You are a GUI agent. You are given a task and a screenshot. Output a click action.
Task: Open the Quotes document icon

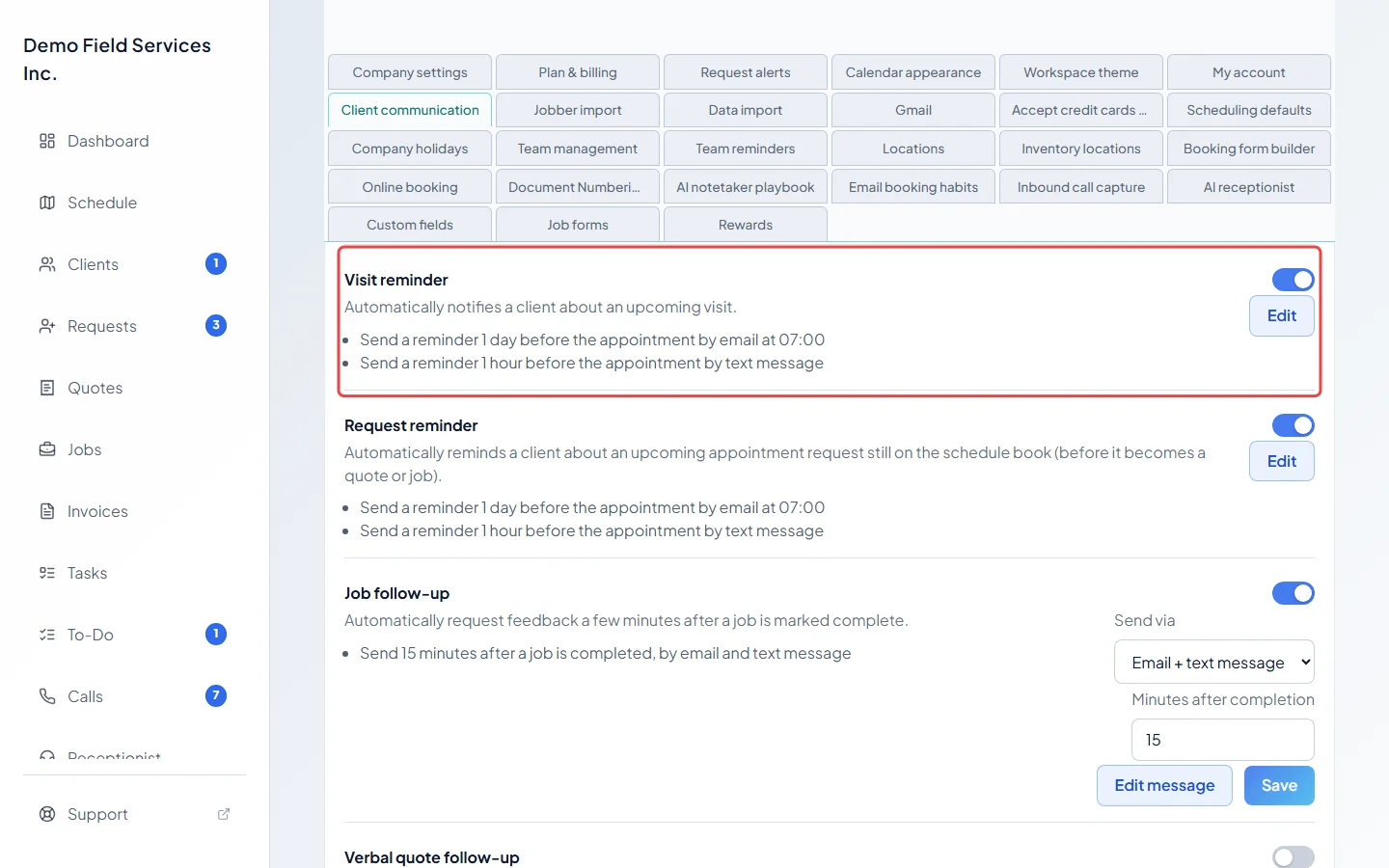click(47, 388)
